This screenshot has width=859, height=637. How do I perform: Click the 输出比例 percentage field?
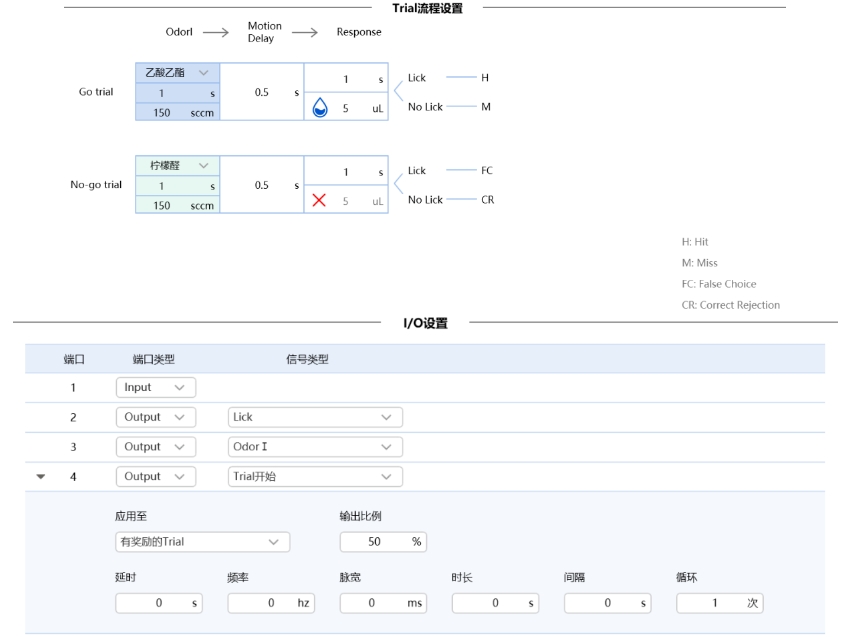382,542
